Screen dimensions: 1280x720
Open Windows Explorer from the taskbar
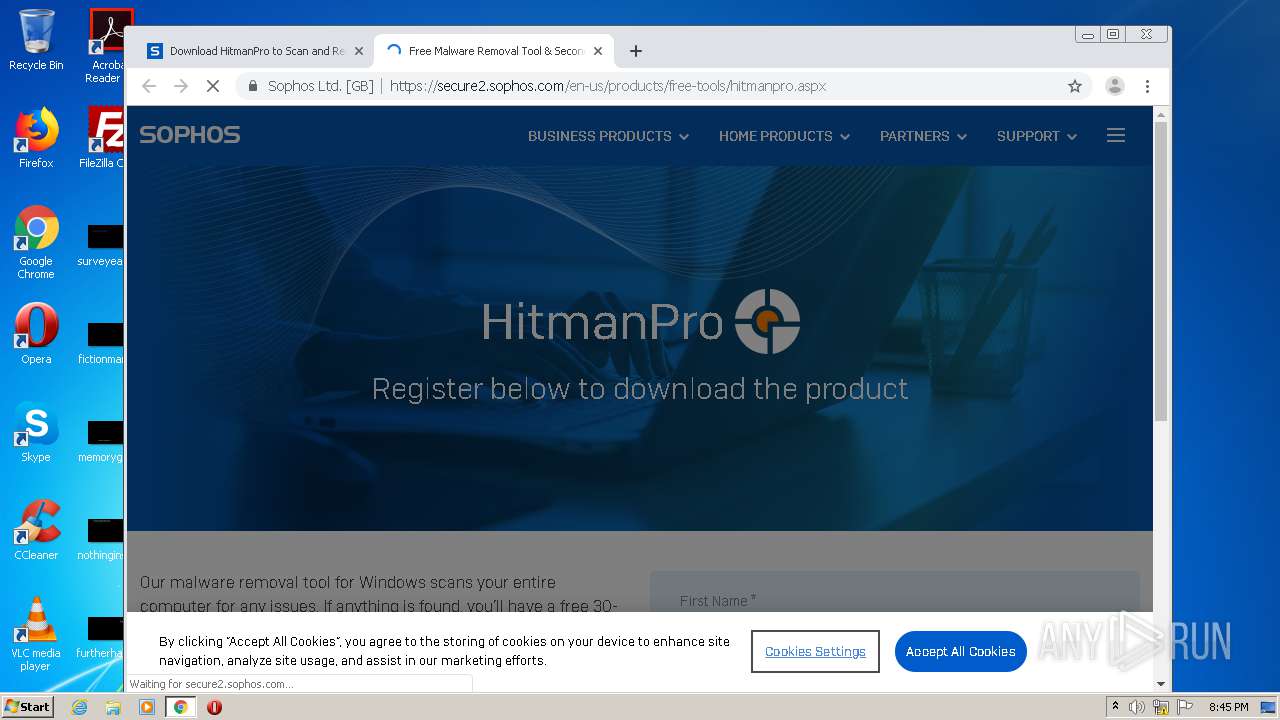113,707
